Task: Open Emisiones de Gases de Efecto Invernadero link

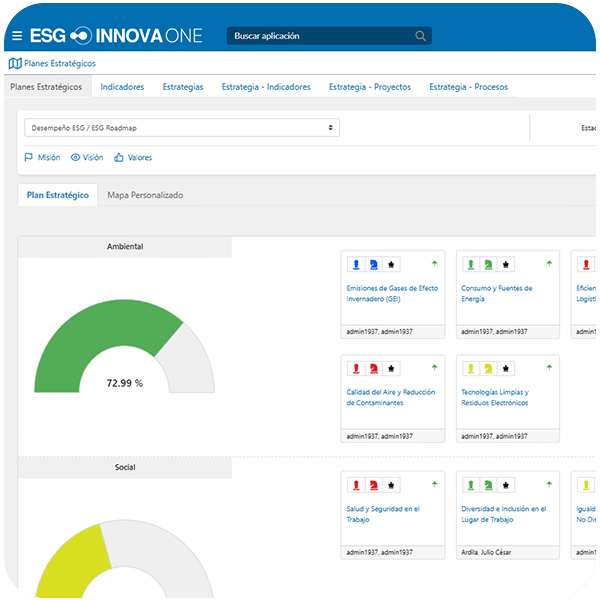Action: tap(392, 293)
